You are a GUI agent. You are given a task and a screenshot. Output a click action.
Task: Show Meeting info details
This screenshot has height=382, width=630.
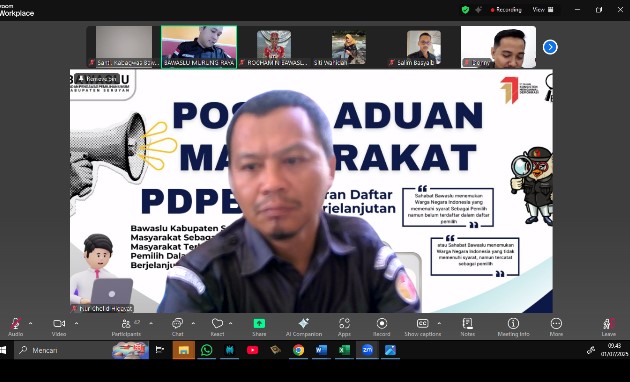click(513, 327)
